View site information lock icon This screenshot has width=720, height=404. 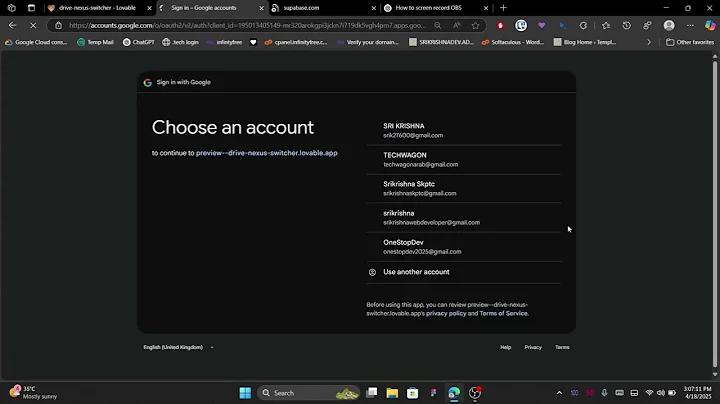[x=58, y=26]
